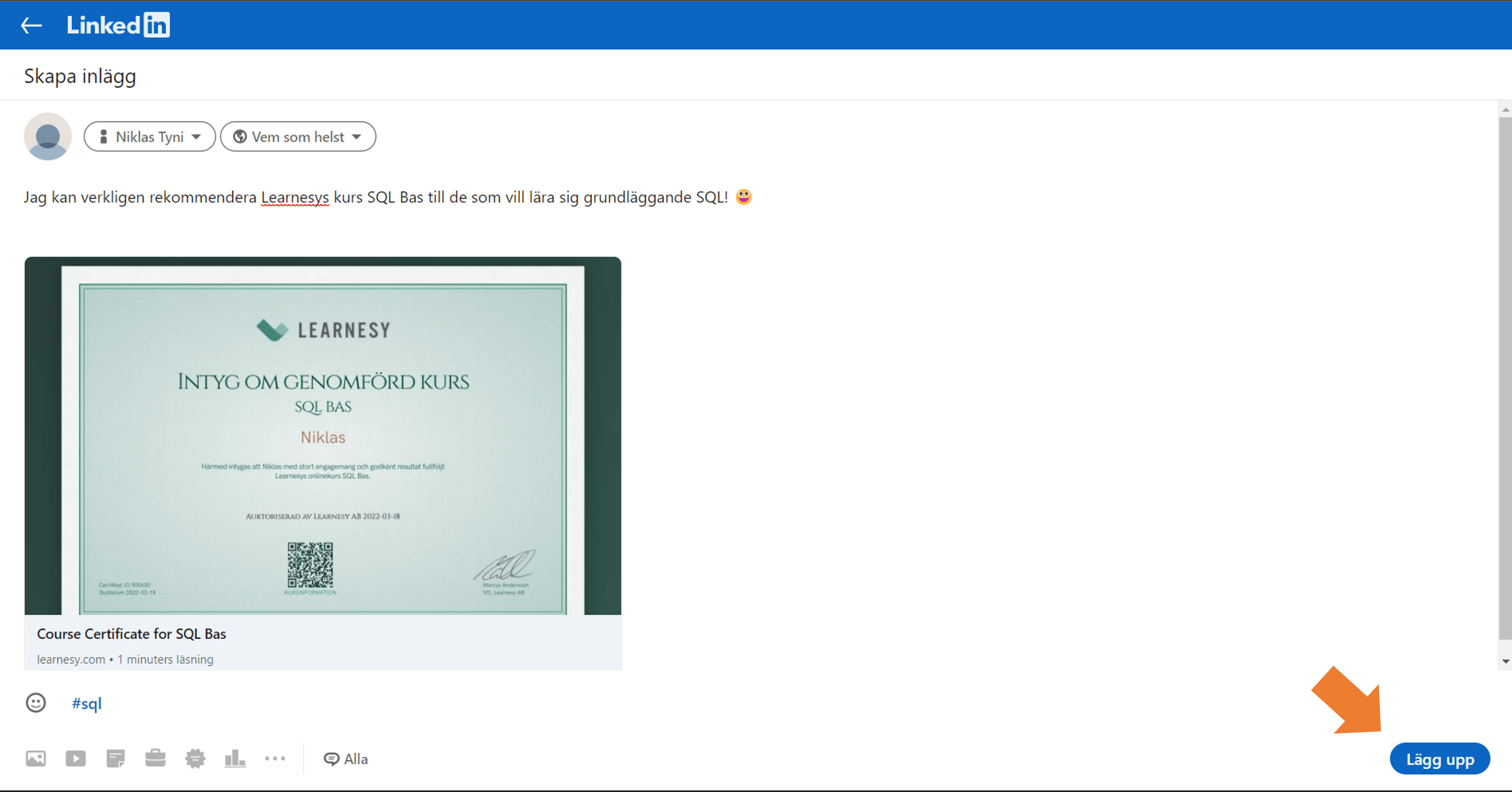Share a job with the briefcase icon
This screenshot has width=1512, height=792.
click(155, 758)
